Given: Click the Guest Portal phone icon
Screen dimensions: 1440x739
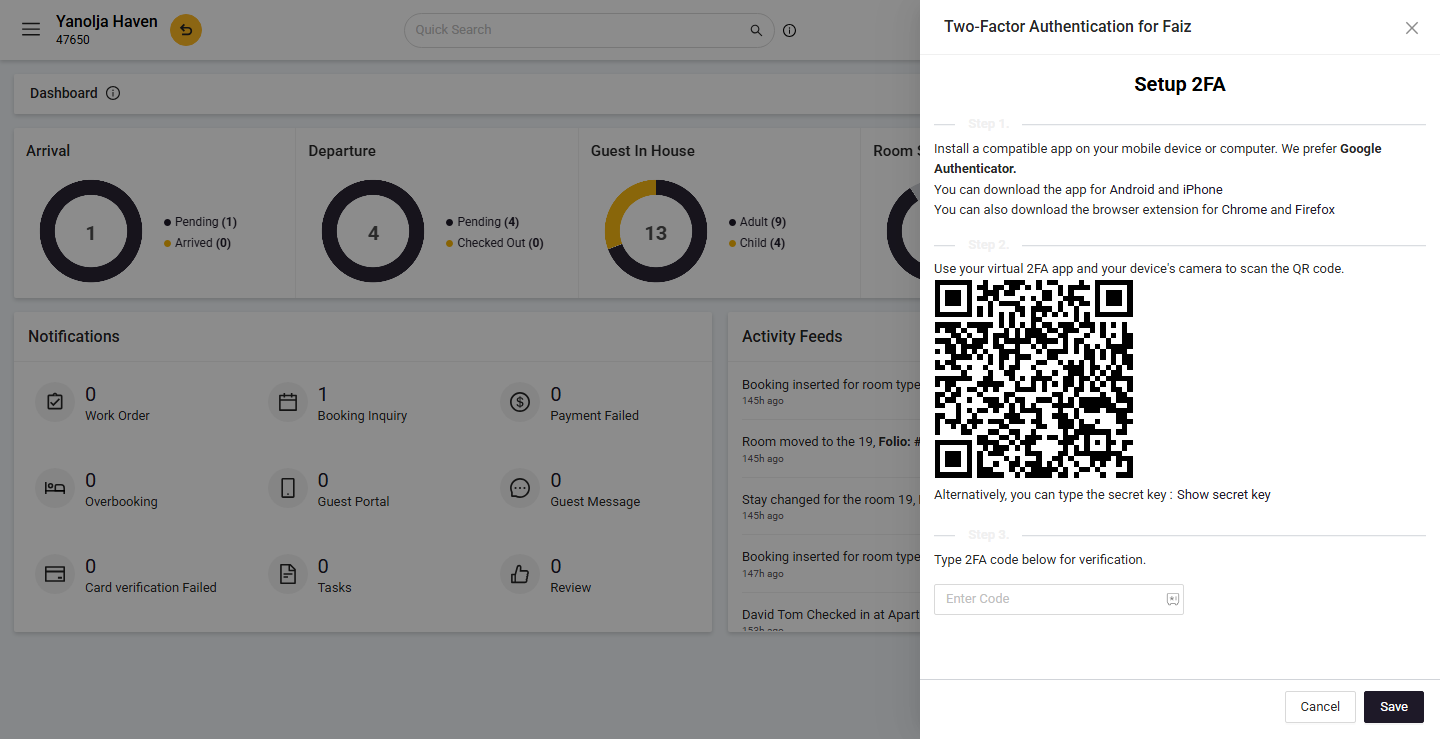Looking at the screenshot, I should click(x=288, y=488).
